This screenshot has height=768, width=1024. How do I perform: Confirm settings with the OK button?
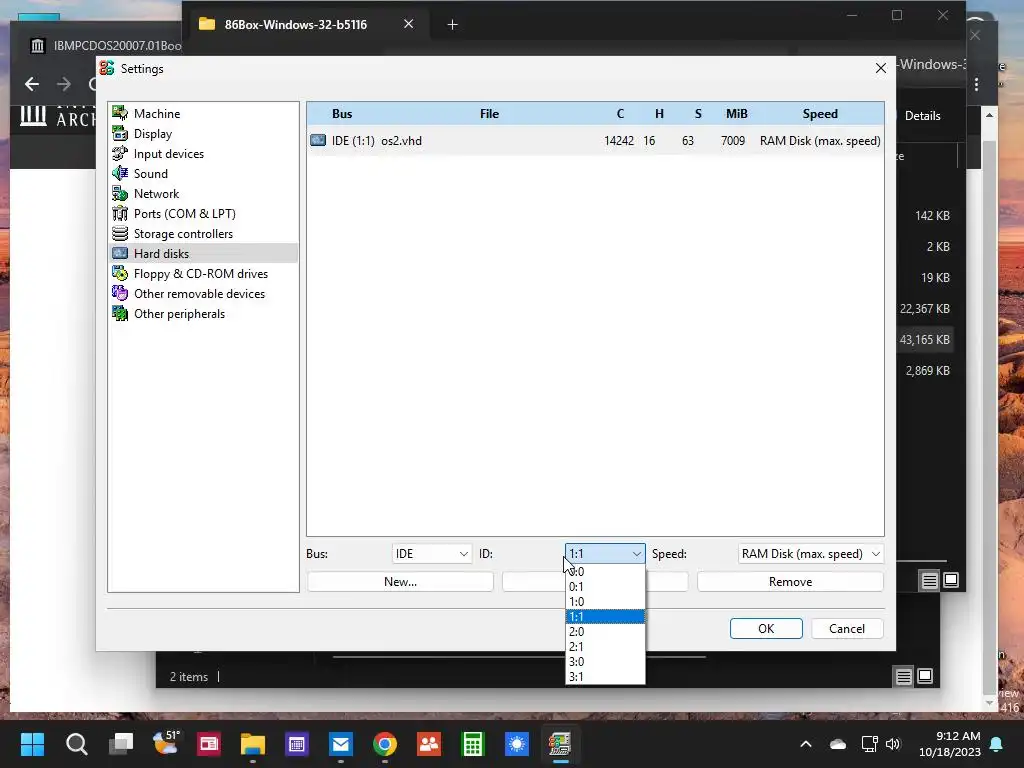[x=766, y=628]
